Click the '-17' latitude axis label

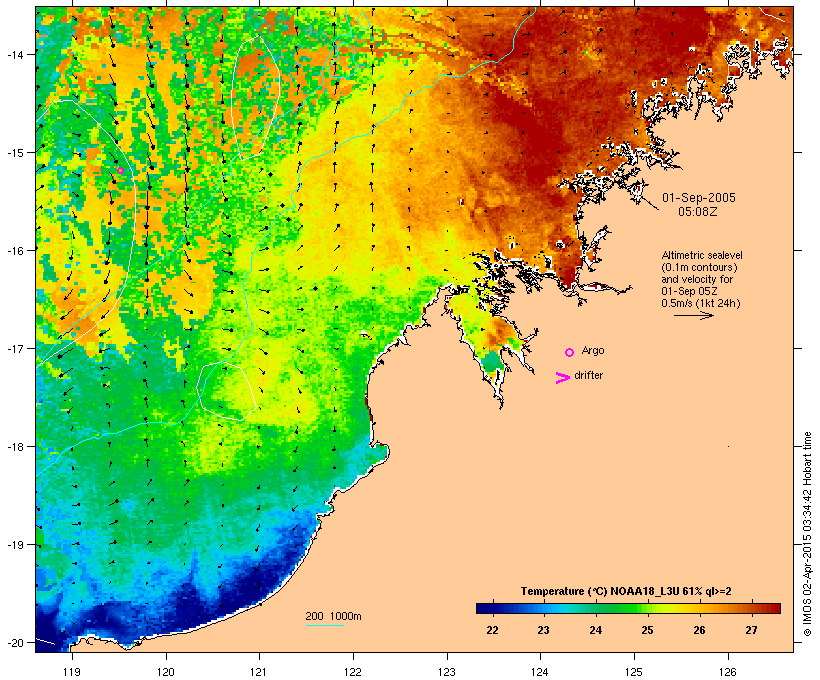pos(14,348)
